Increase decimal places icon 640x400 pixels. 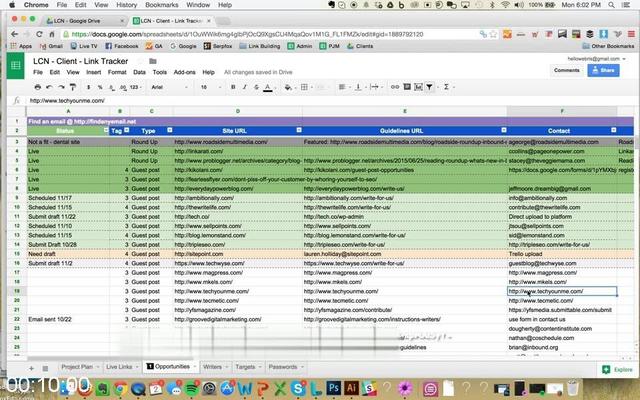pyautogui.click(x=123, y=87)
